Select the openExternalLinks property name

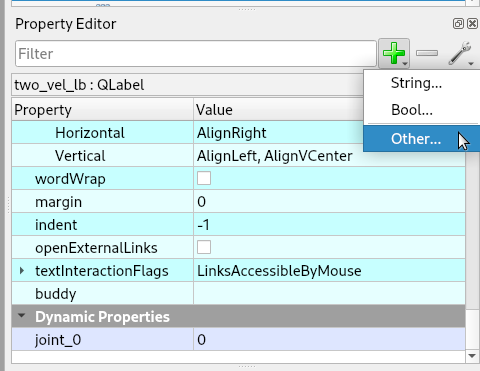coord(96,248)
